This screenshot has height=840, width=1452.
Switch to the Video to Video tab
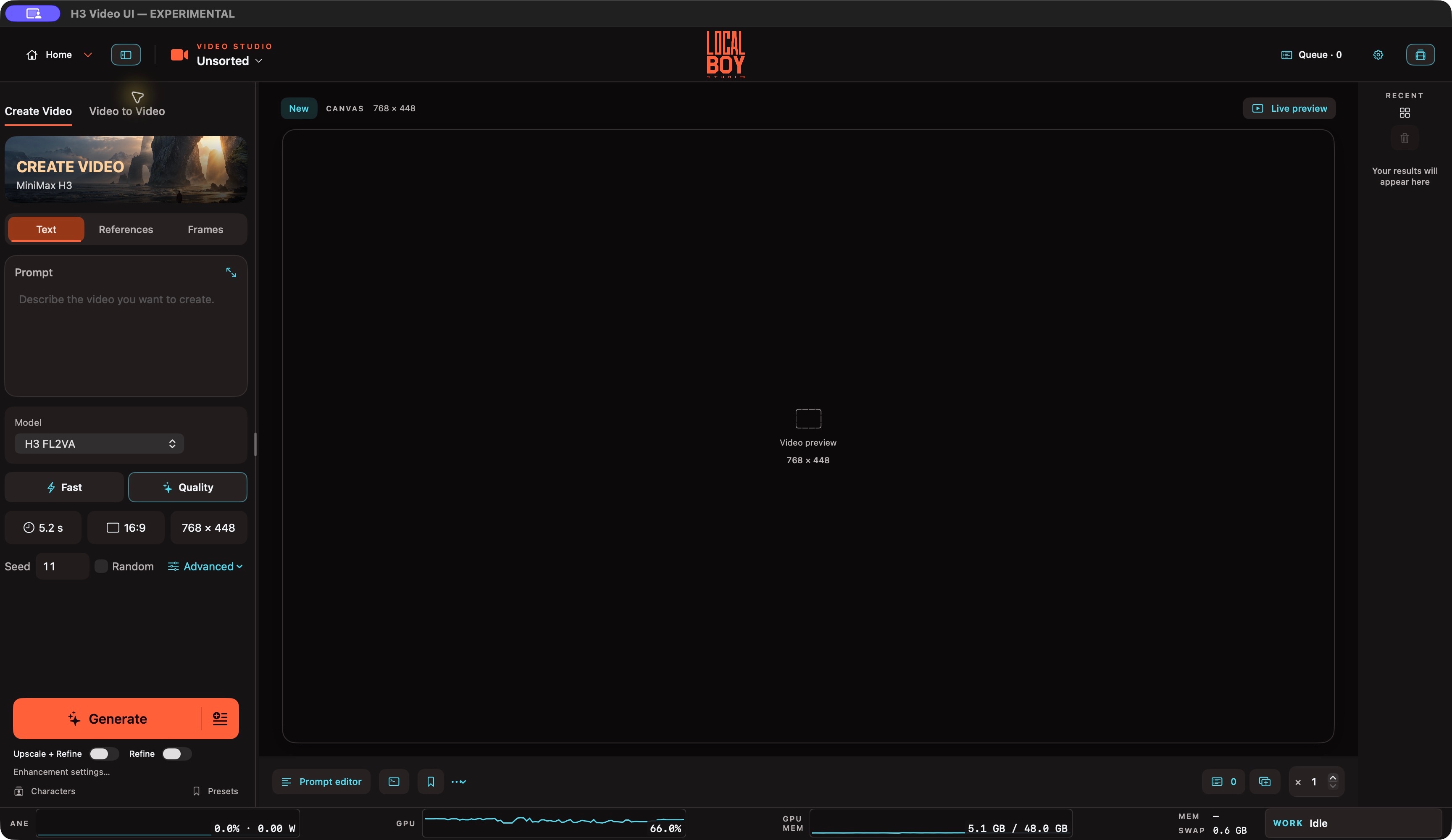point(127,111)
